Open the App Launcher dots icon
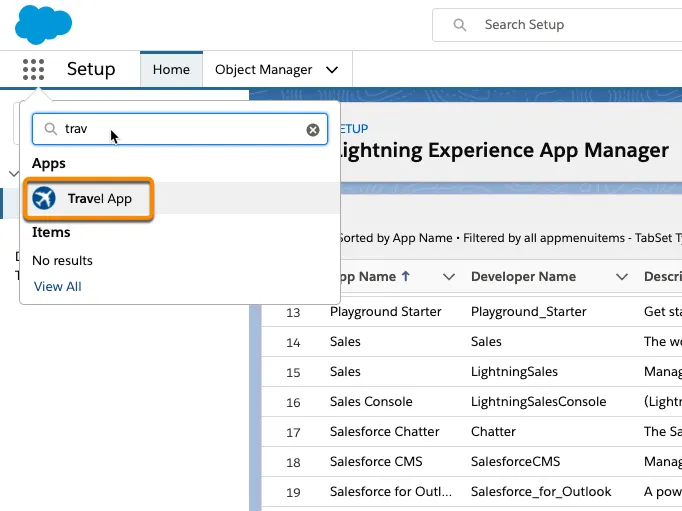The image size is (682, 511). click(33, 70)
